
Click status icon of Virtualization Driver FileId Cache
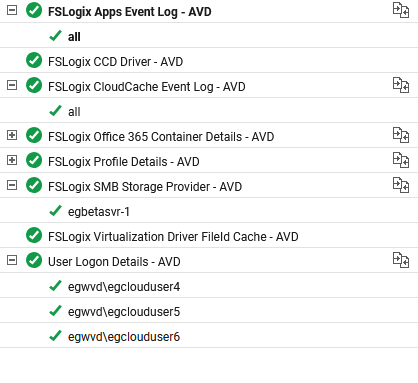point(34,235)
